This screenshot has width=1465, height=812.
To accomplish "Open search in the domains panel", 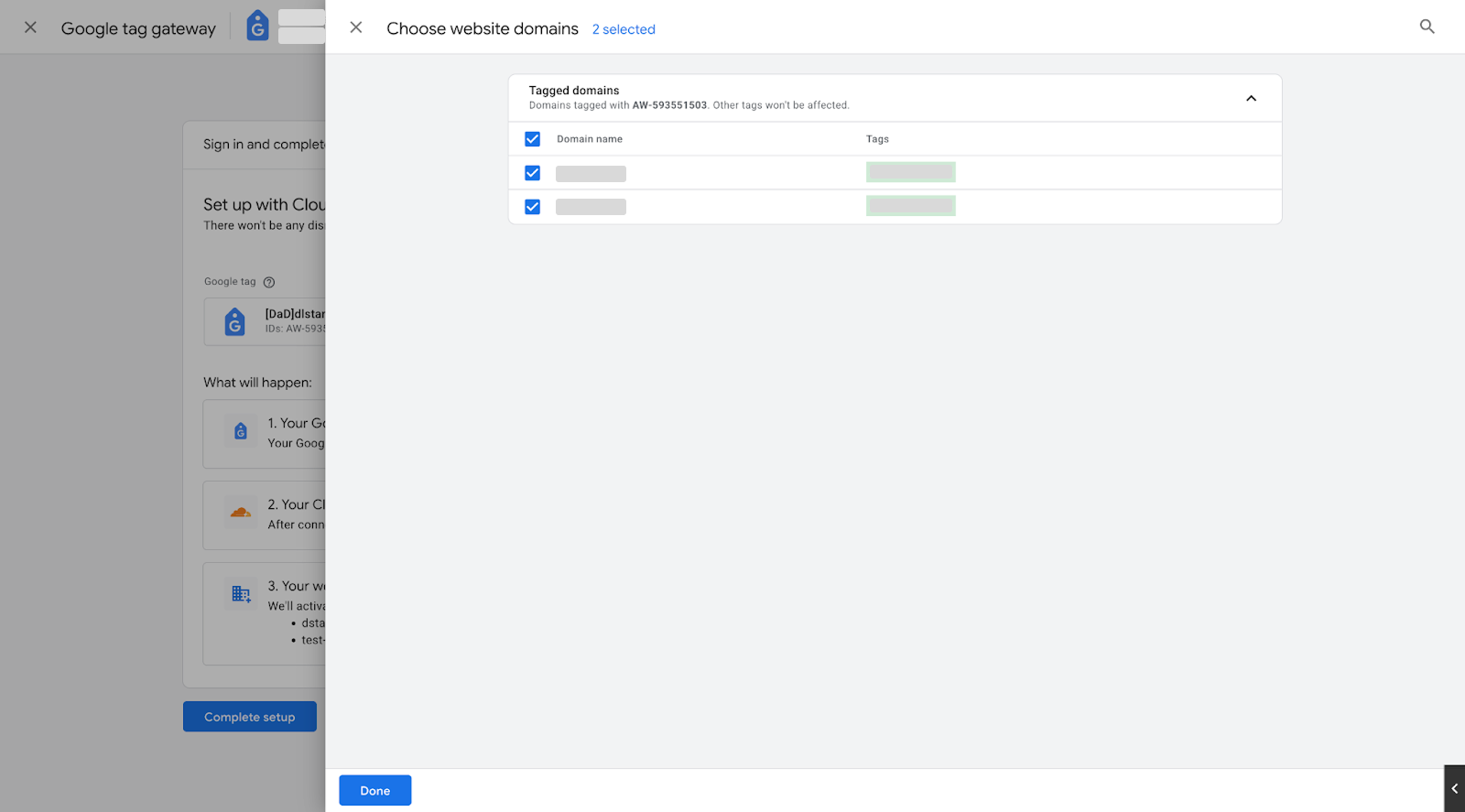I will (x=1427, y=27).
